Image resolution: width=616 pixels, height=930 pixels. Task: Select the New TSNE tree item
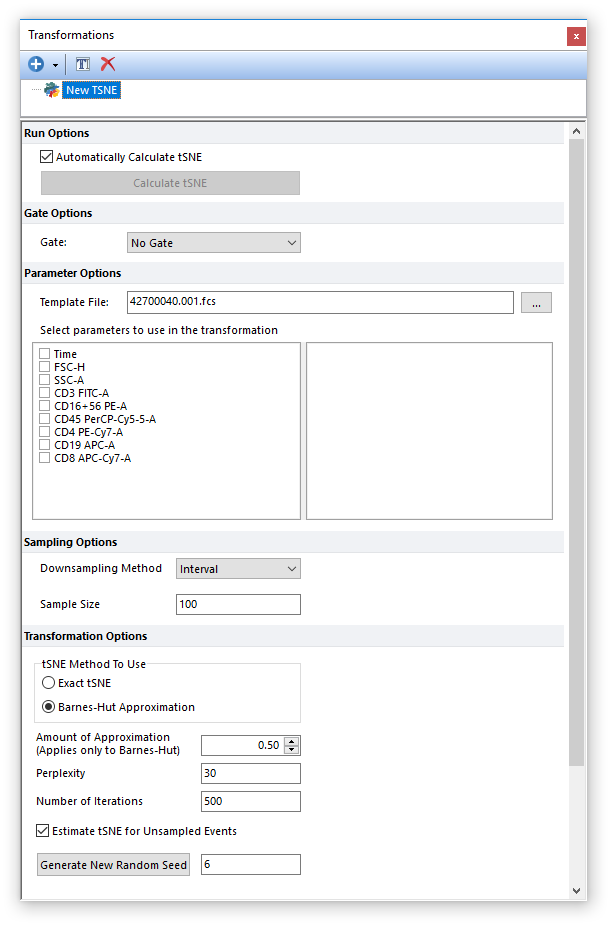92,90
